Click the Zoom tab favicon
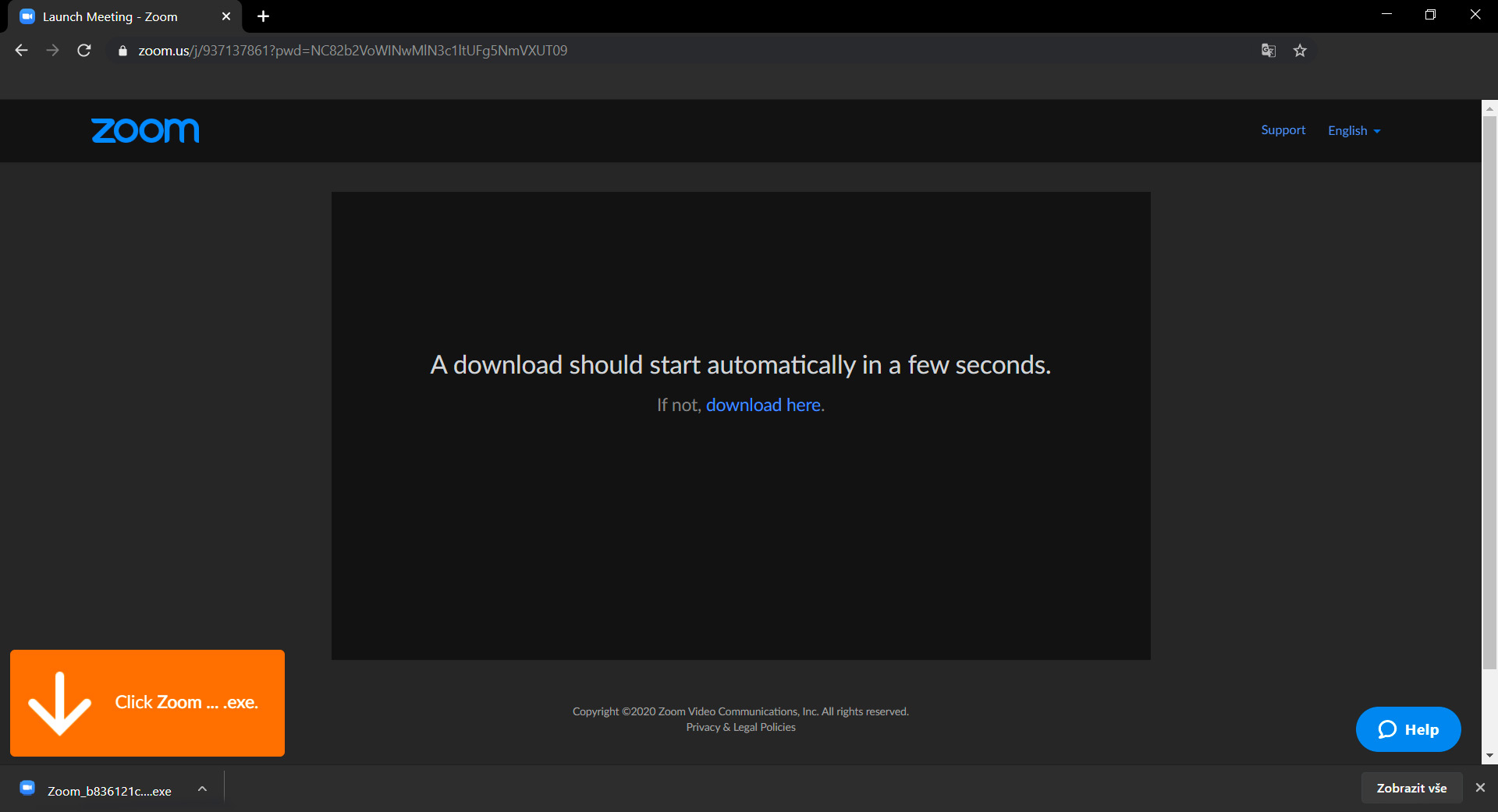 (x=27, y=16)
